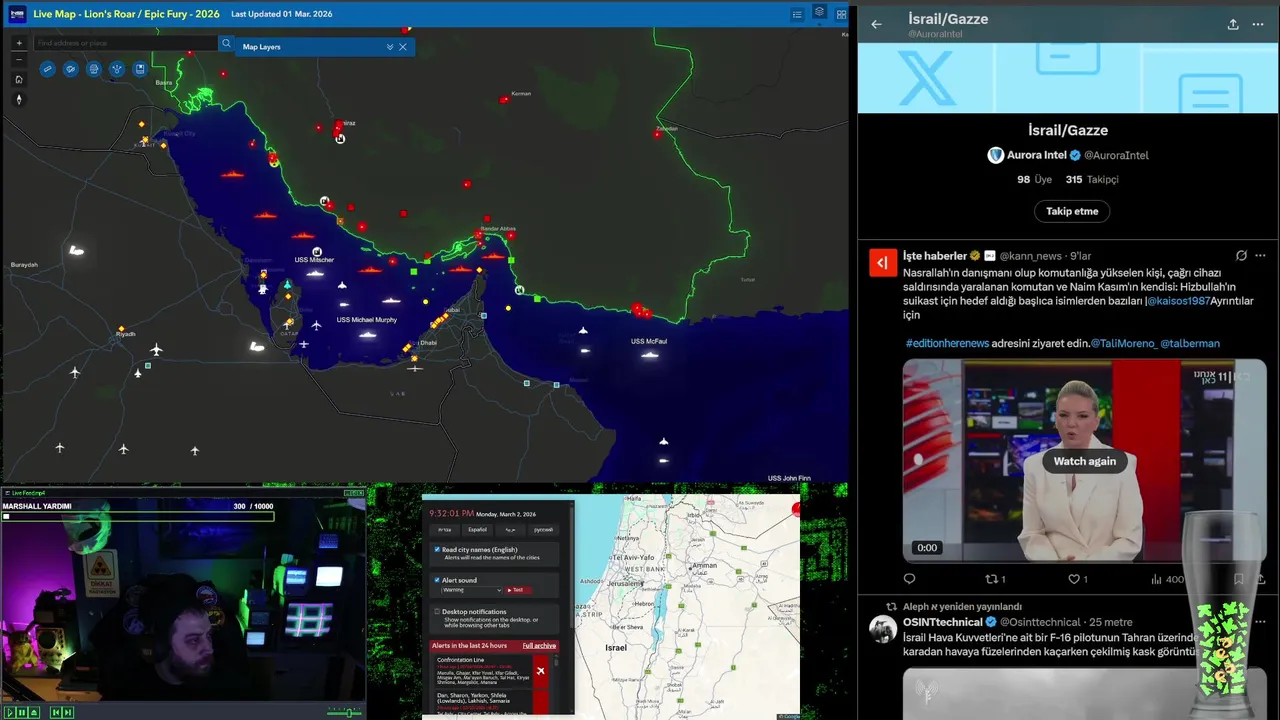Skip to previous in Live Feed player
The height and width of the screenshot is (720, 1280).
[x=56, y=712]
